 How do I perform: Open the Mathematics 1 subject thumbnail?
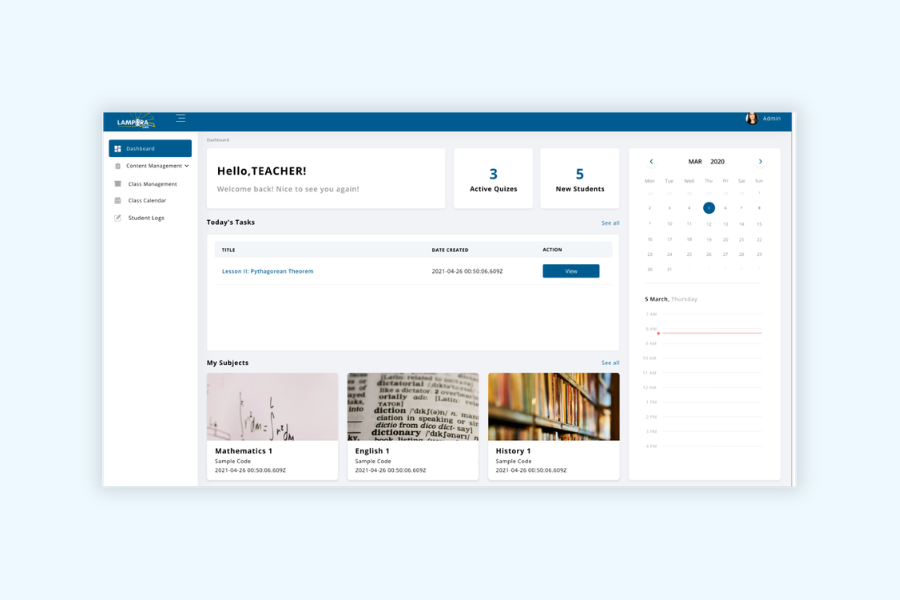pyautogui.click(x=273, y=407)
